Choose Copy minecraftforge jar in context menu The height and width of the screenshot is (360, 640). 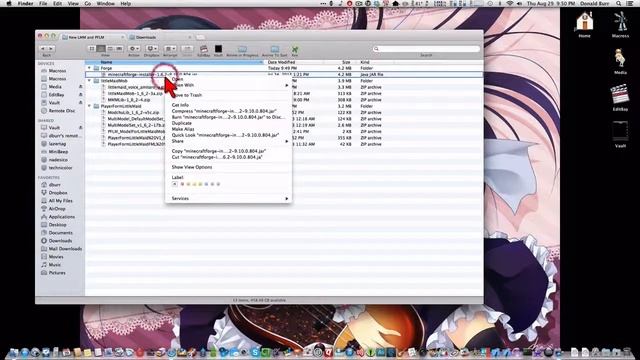[x=228, y=151]
